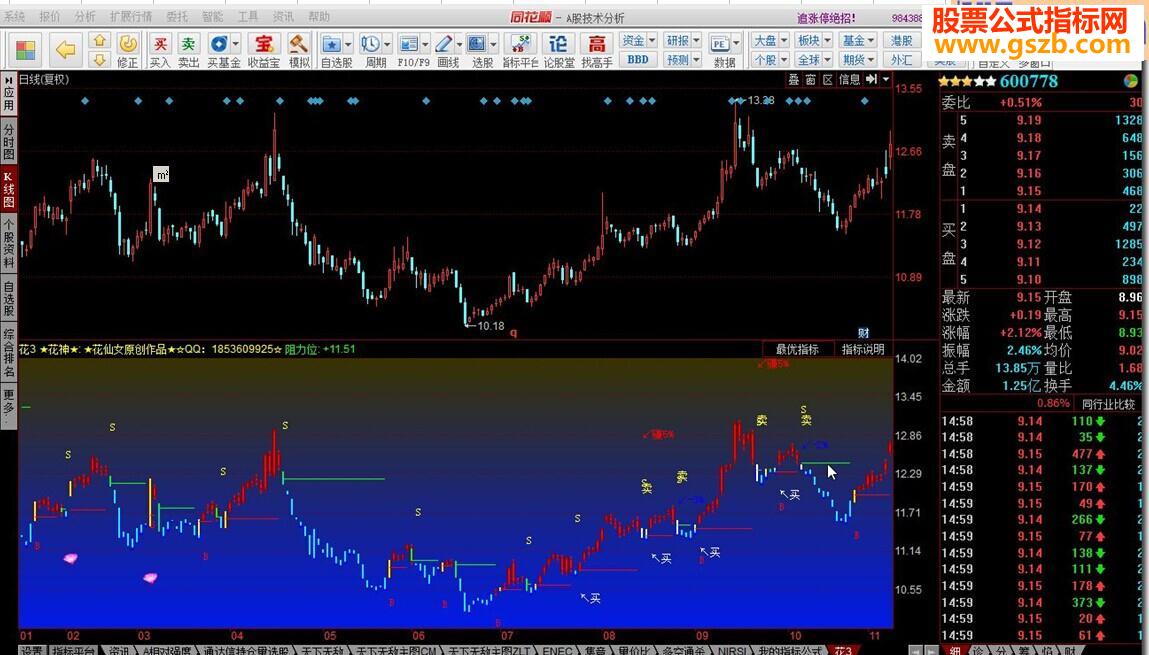The height and width of the screenshot is (655, 1149).
Task: Click the 追涨停绝招! promo link
Action: coord(826,18)
